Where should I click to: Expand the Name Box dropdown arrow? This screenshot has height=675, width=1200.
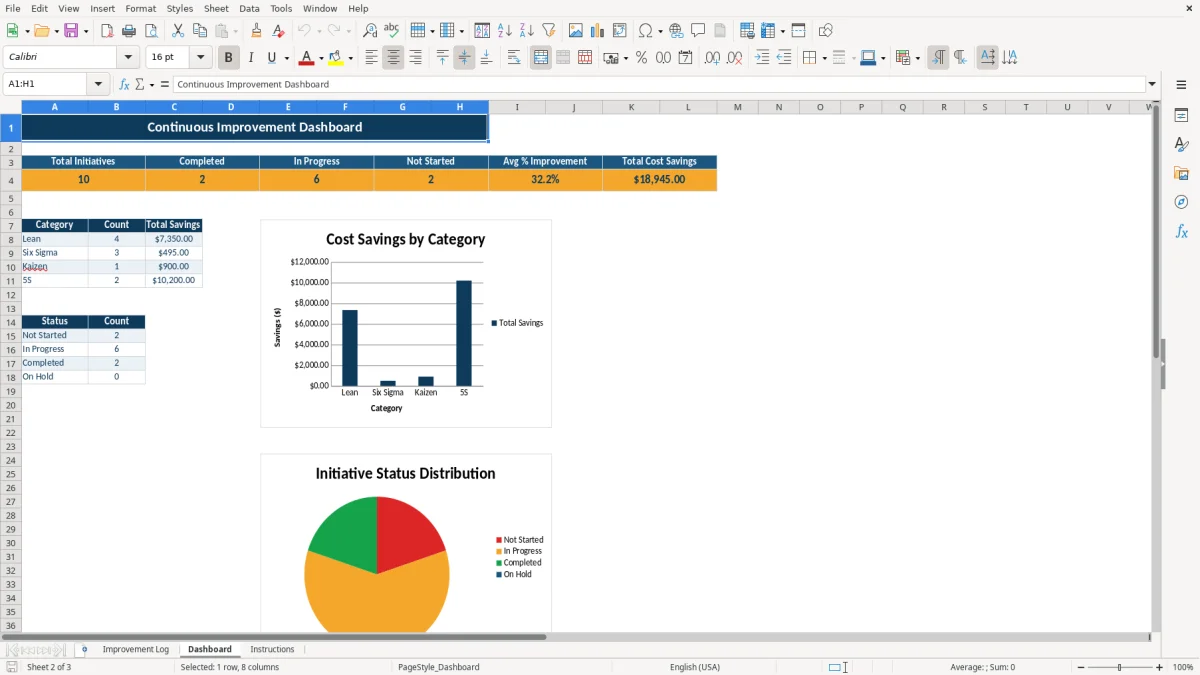(98, 85)
